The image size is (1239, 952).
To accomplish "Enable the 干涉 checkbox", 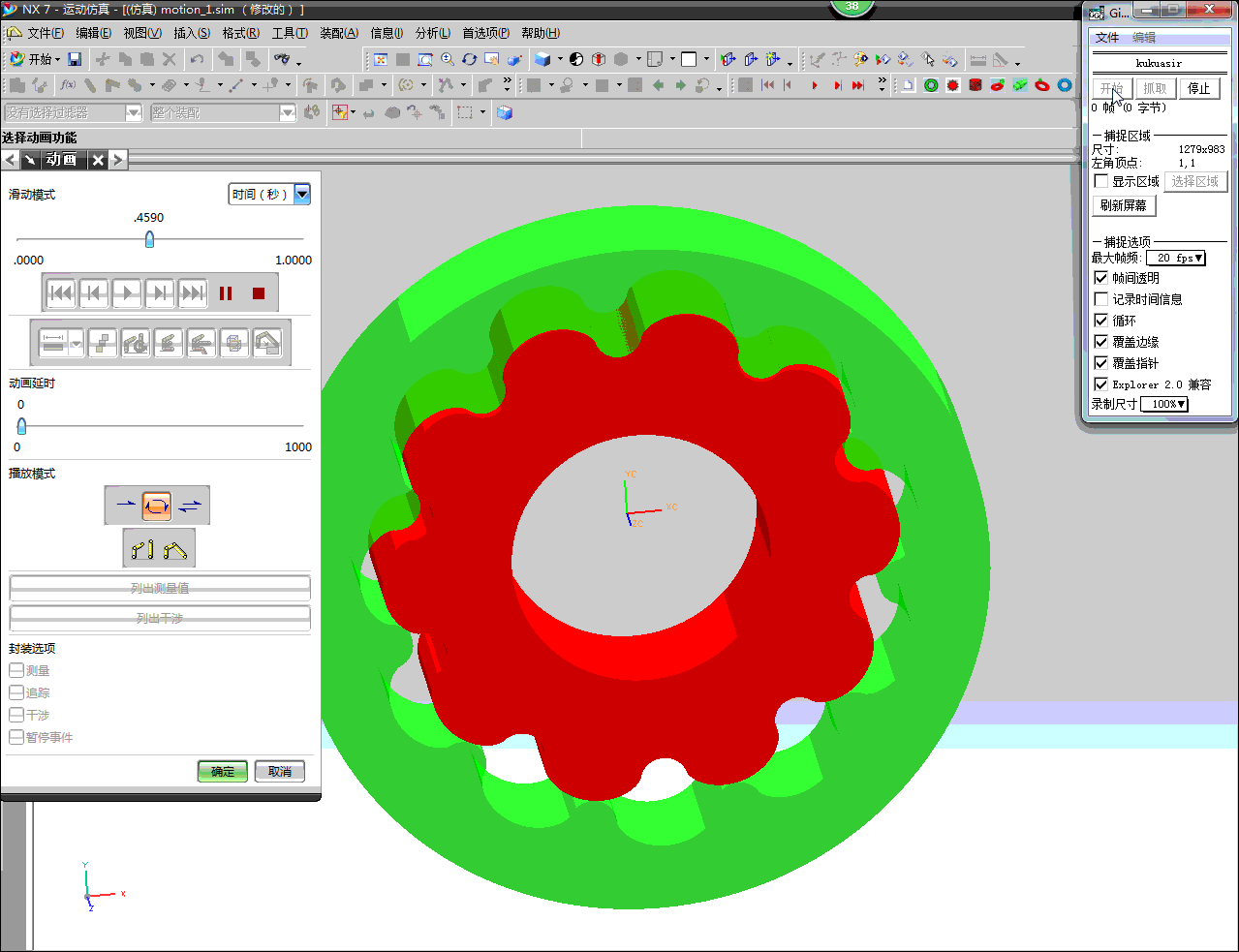I will click(x=15, y=715).
